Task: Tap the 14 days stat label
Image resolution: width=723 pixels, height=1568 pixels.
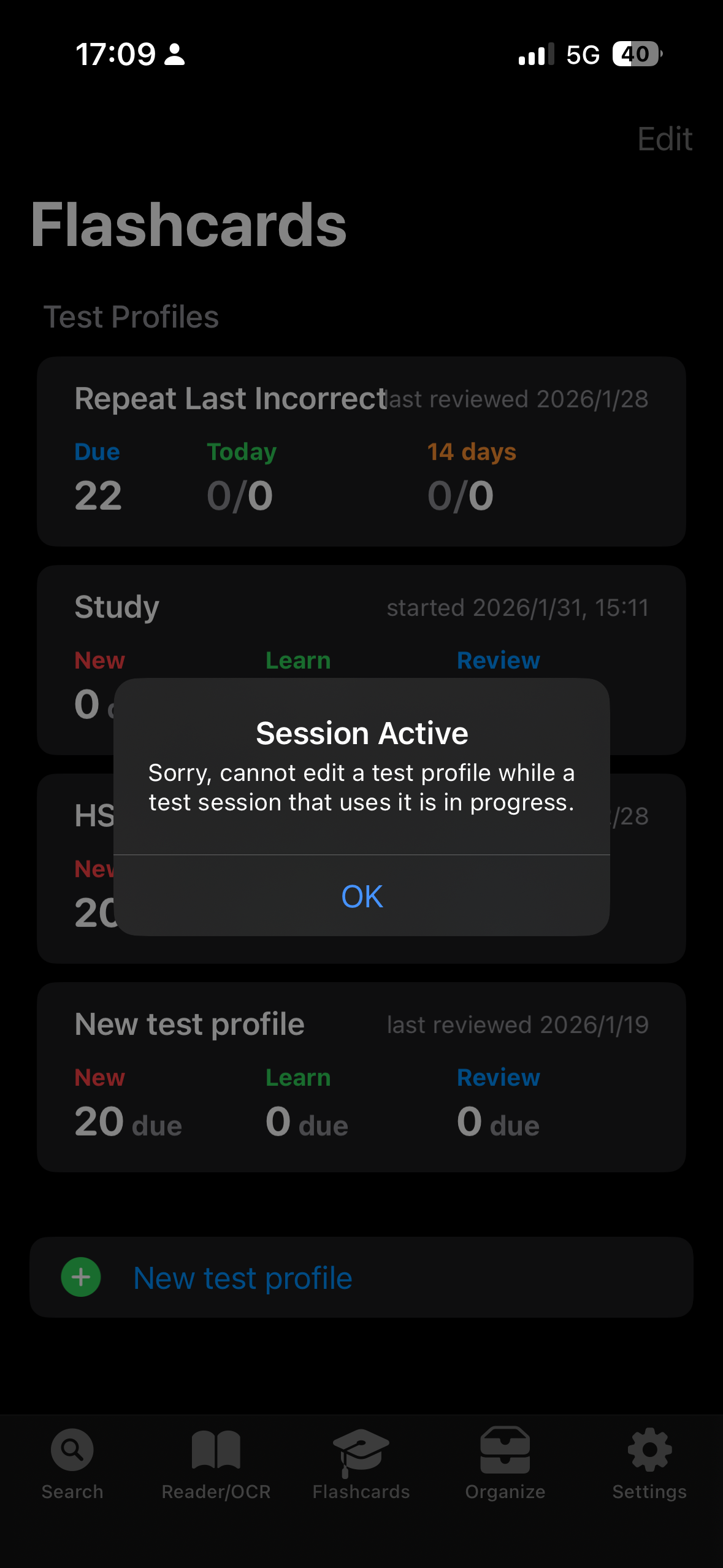Action: click(x=472, y=452)
